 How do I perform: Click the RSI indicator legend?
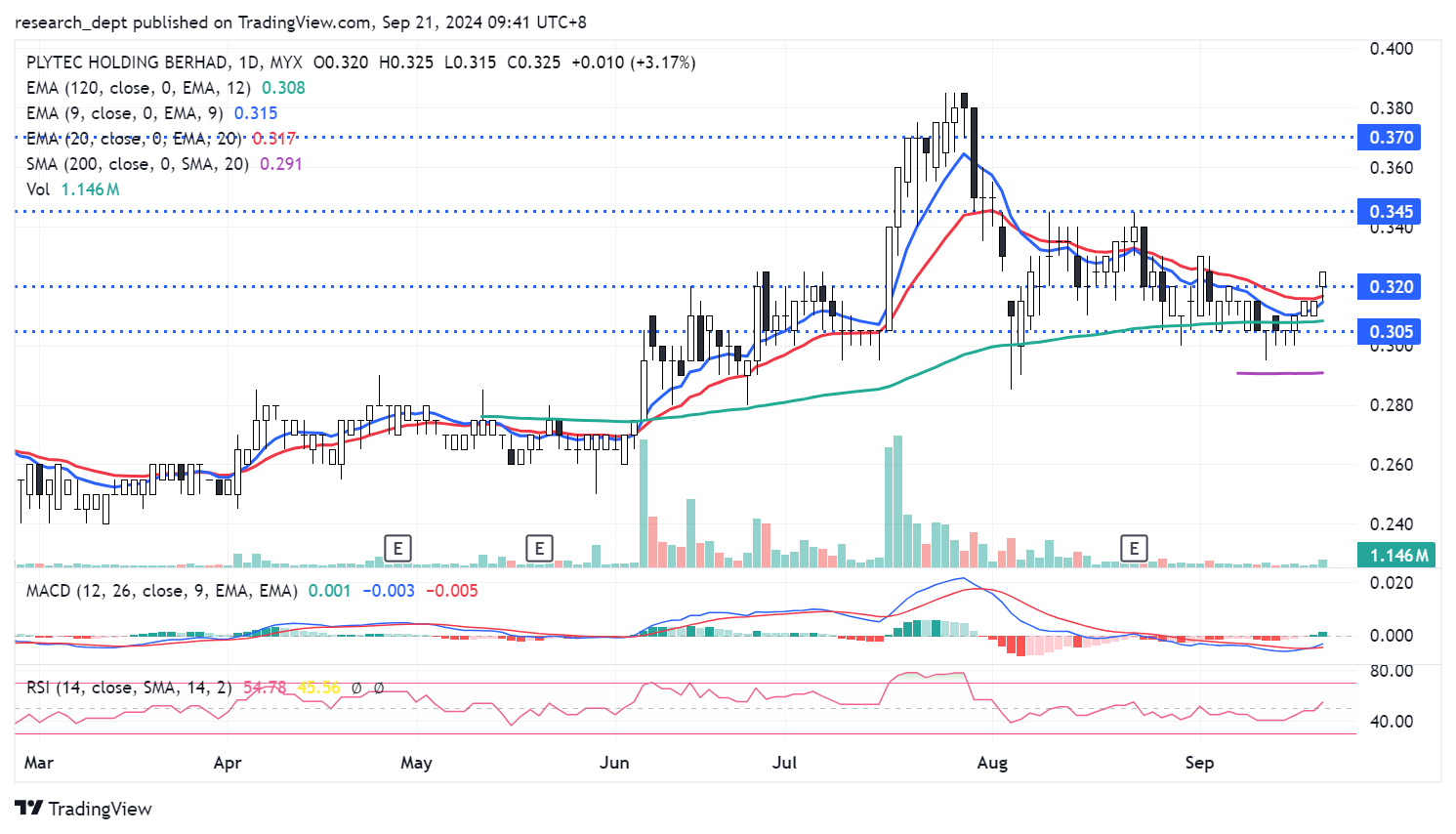129,688
